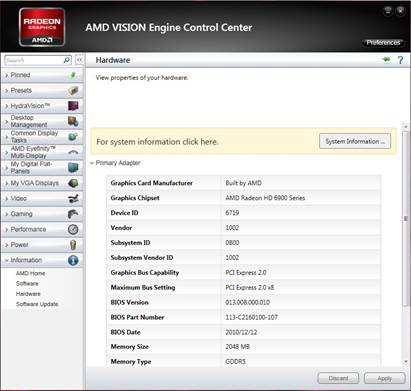The width and height of the screenshot is (411, 391).
Task: Click the scrollbar down arrow
Action: (406, 361)
